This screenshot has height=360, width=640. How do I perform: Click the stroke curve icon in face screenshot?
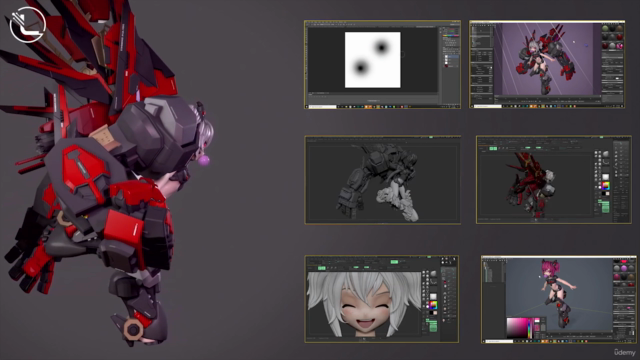[x=433, y=282]
